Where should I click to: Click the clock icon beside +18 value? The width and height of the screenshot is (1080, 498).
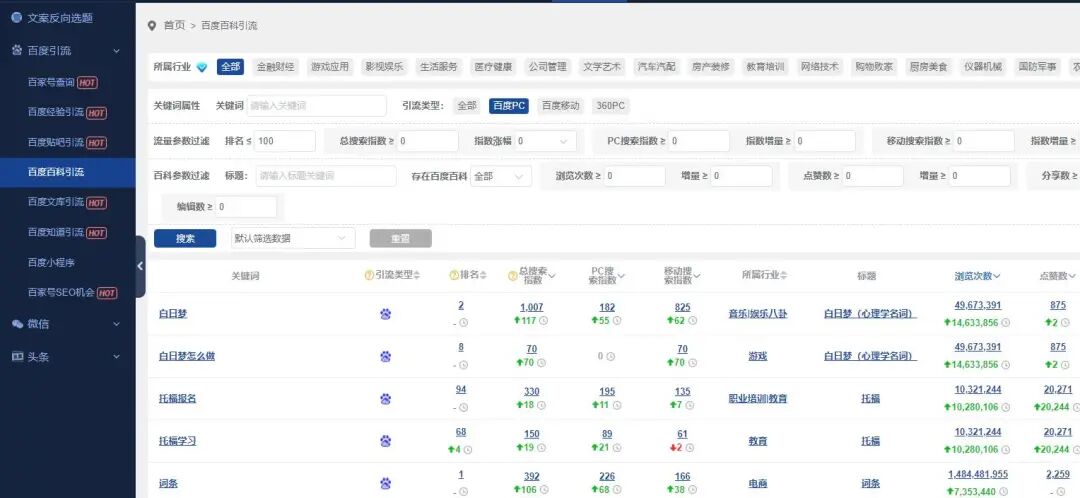click(541, 405)
